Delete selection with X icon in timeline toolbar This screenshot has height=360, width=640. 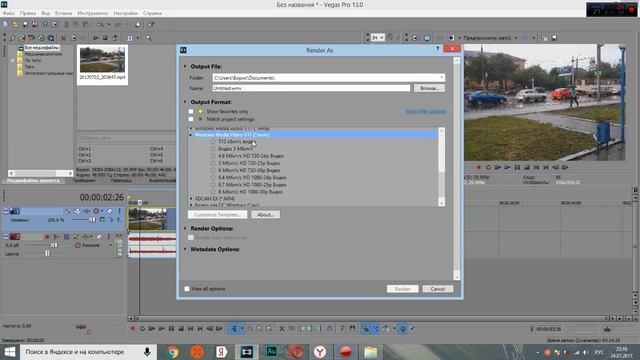282,329
